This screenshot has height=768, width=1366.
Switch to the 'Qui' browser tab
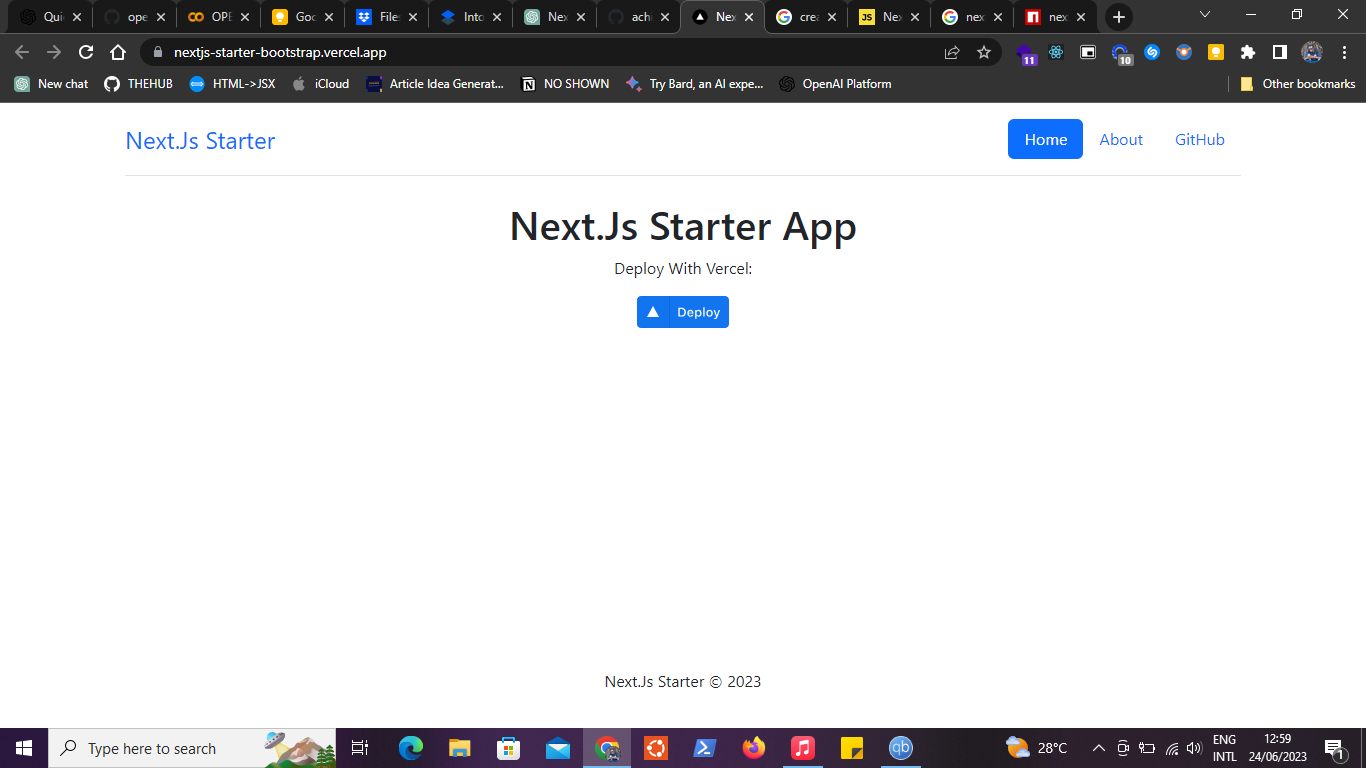click(52, 17)
